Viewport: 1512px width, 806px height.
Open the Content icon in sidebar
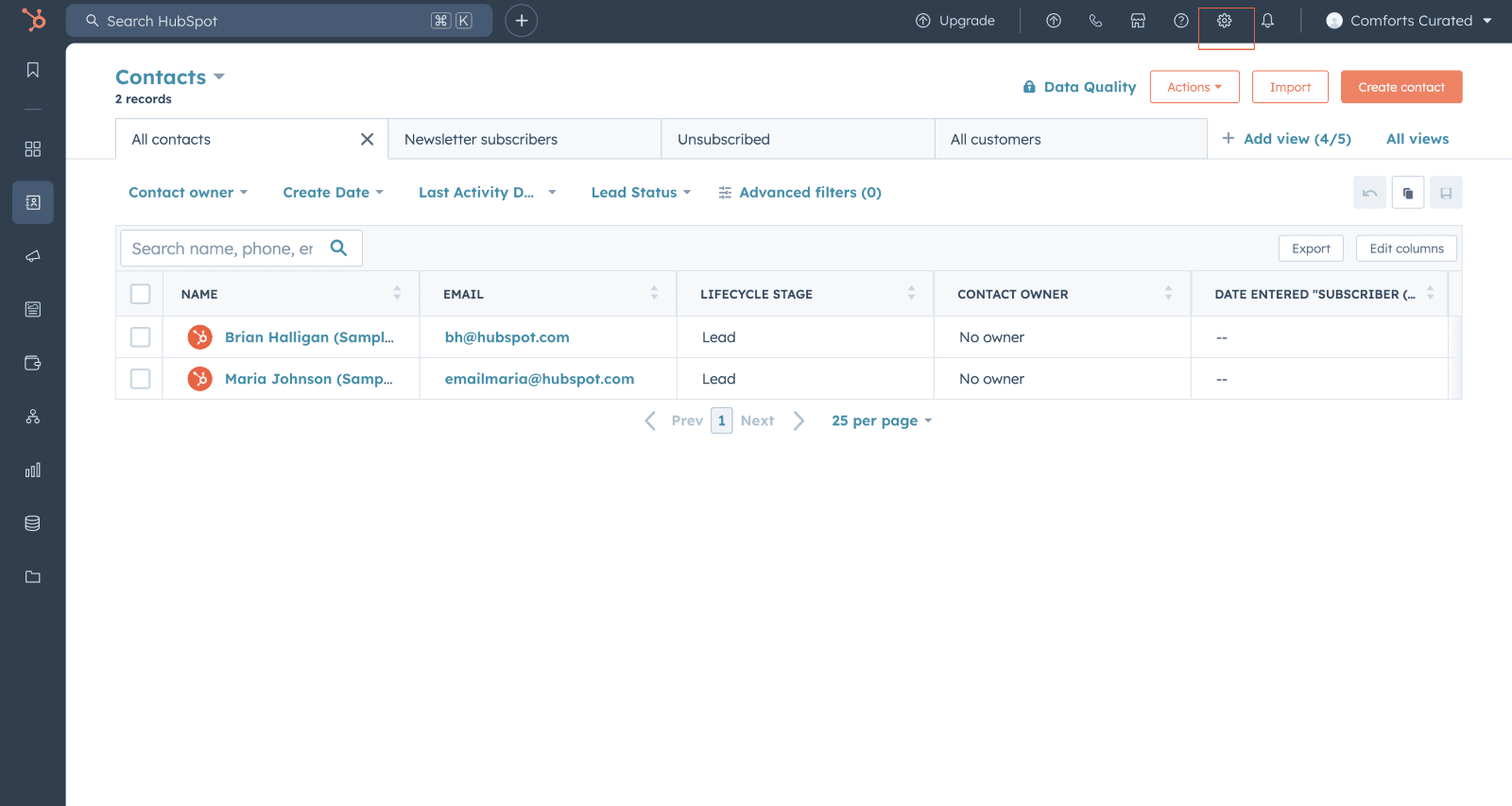tap(33, 309)
